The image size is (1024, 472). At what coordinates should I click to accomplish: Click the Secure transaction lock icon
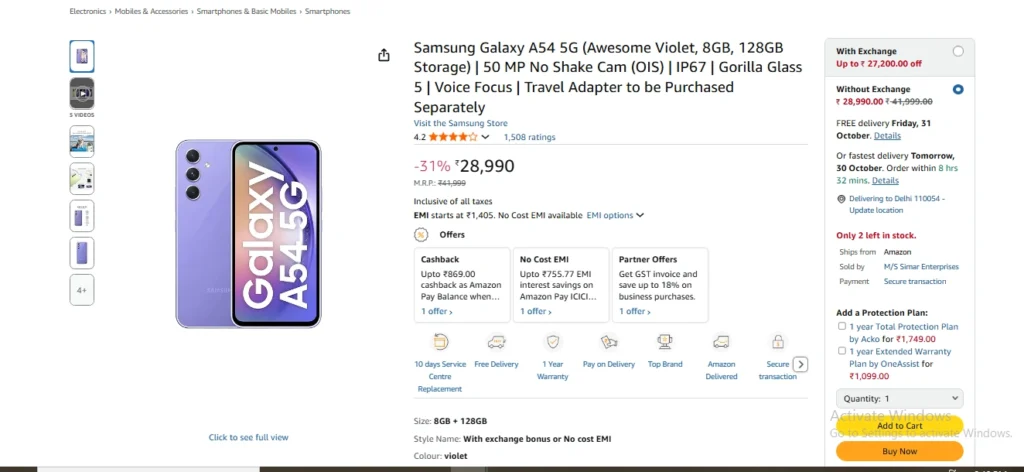[x=777, y=342]
